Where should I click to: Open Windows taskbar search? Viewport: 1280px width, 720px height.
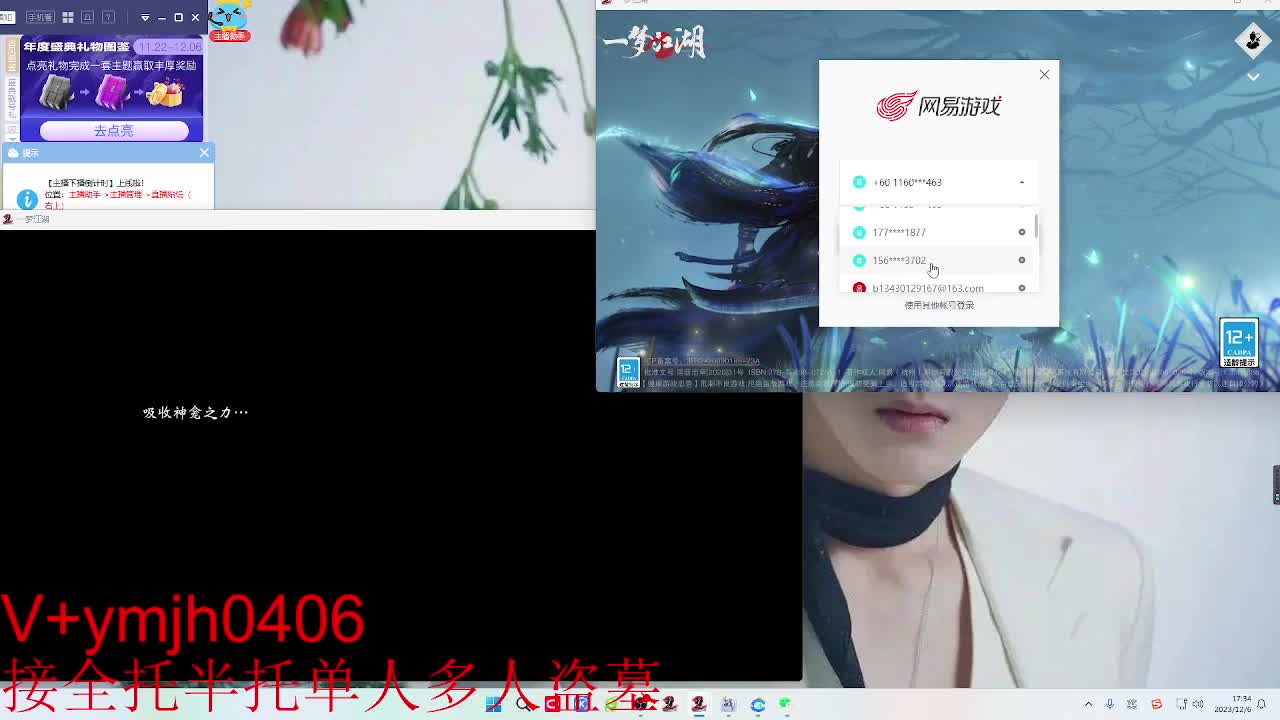coord(524,704)
